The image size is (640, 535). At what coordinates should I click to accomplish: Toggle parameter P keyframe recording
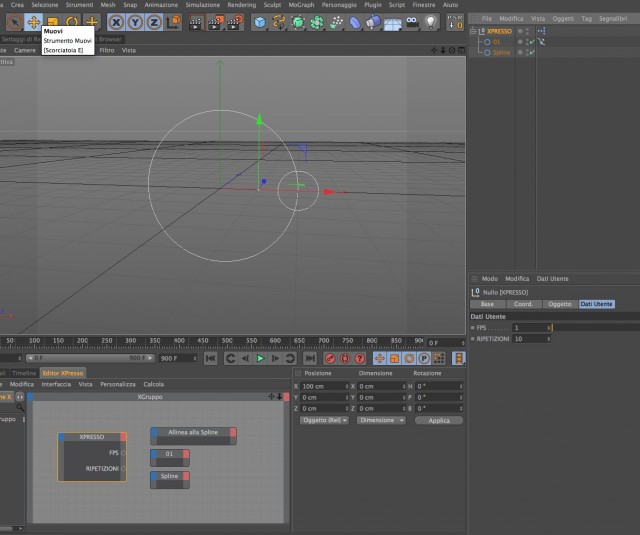[424, 359]
